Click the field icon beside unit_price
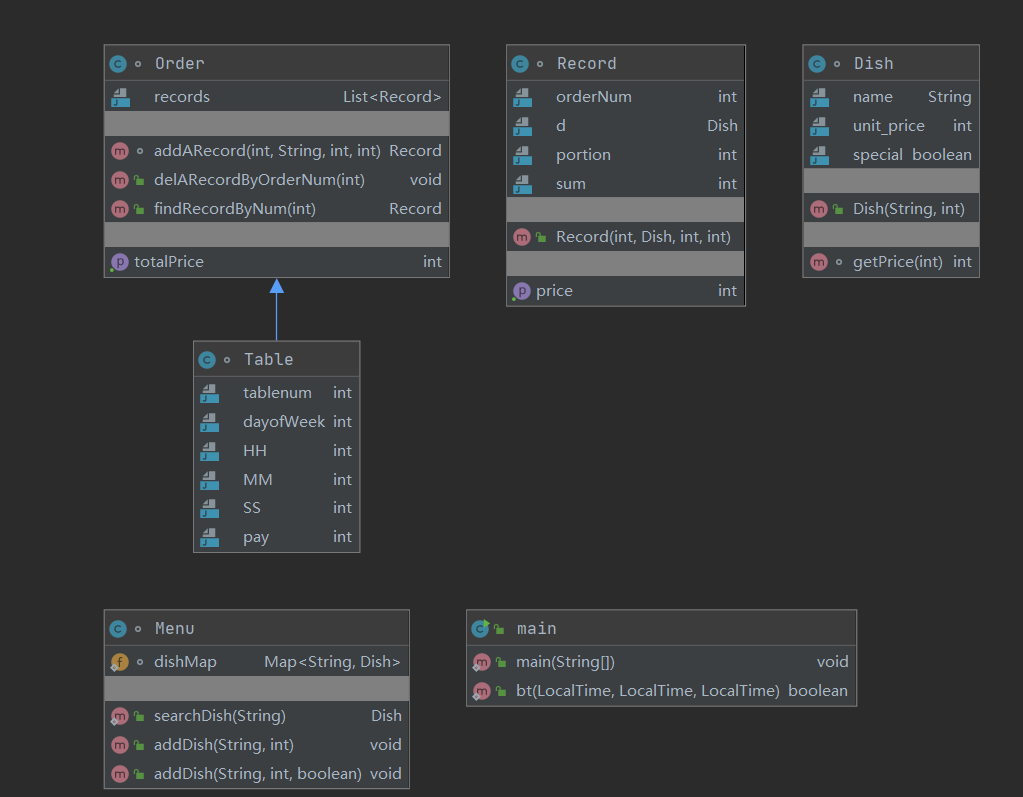Viewport: 1023px width, 797px height. click(819, 126)
